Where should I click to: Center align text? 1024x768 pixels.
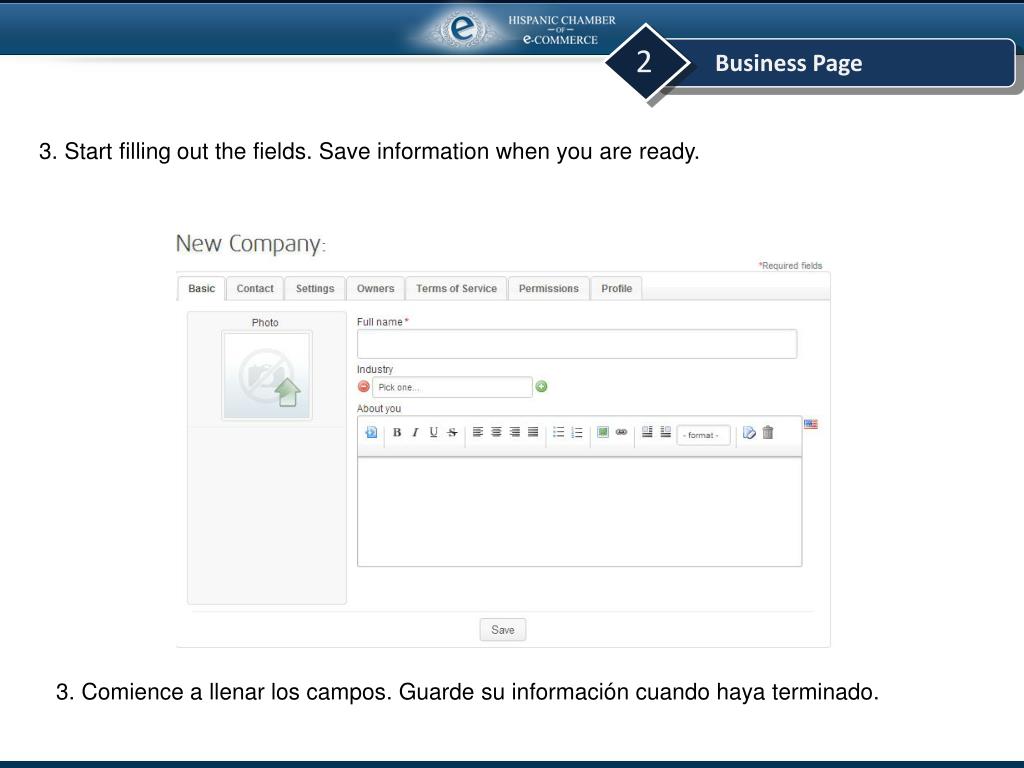point(496,432)
